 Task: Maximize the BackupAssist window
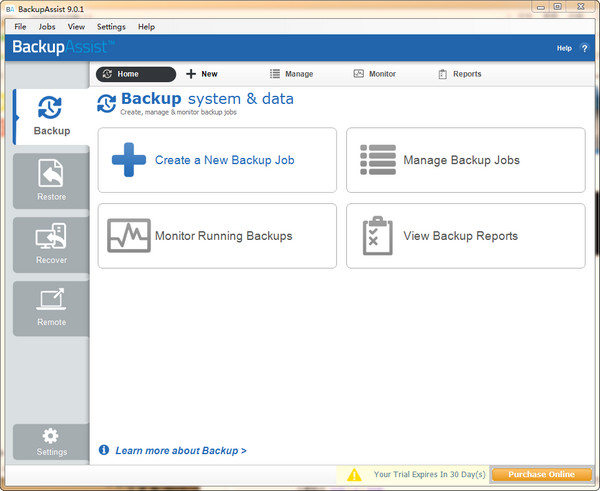pos(558,7)
